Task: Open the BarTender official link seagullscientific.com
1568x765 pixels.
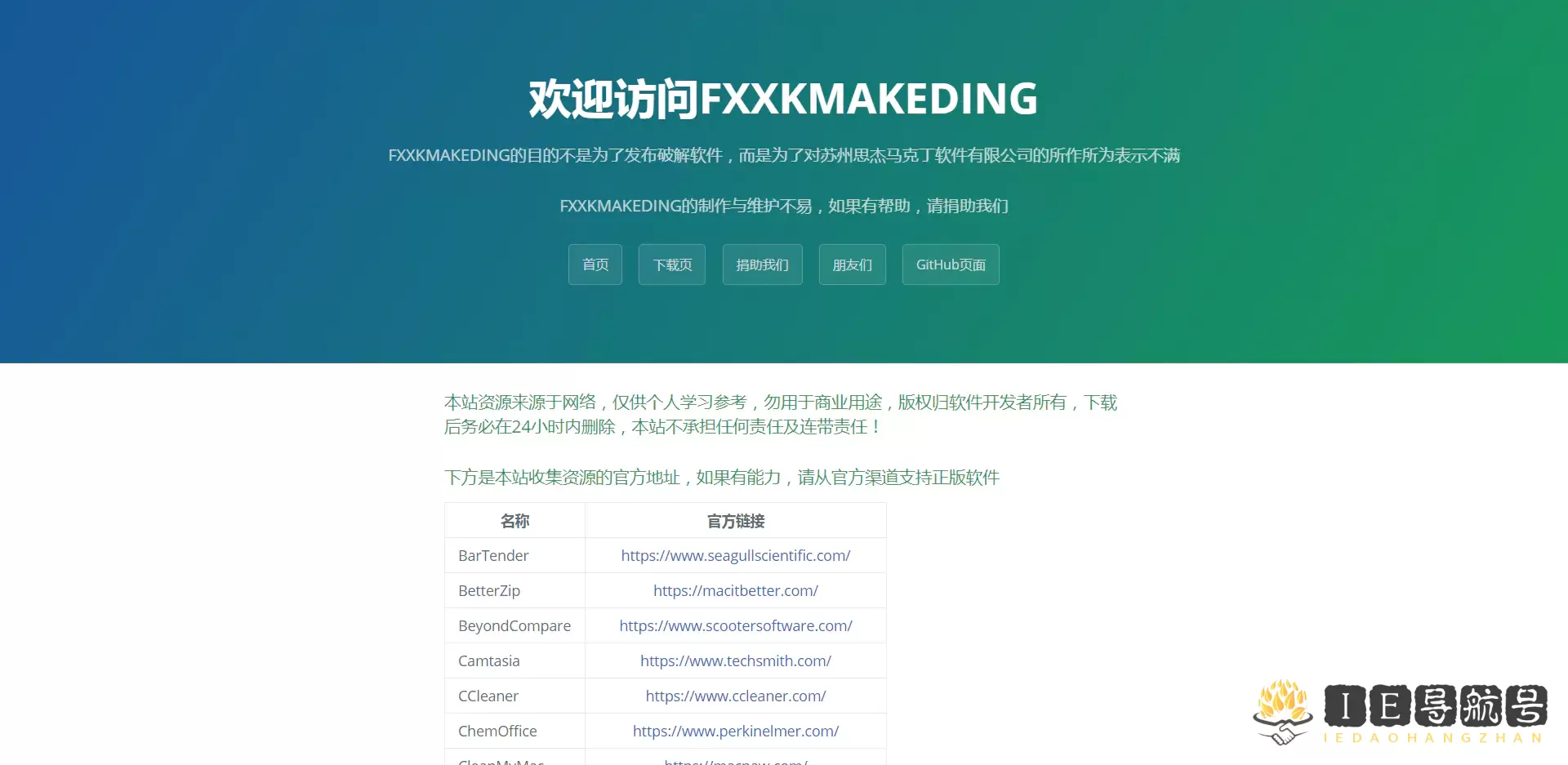Action: (735, 555)
